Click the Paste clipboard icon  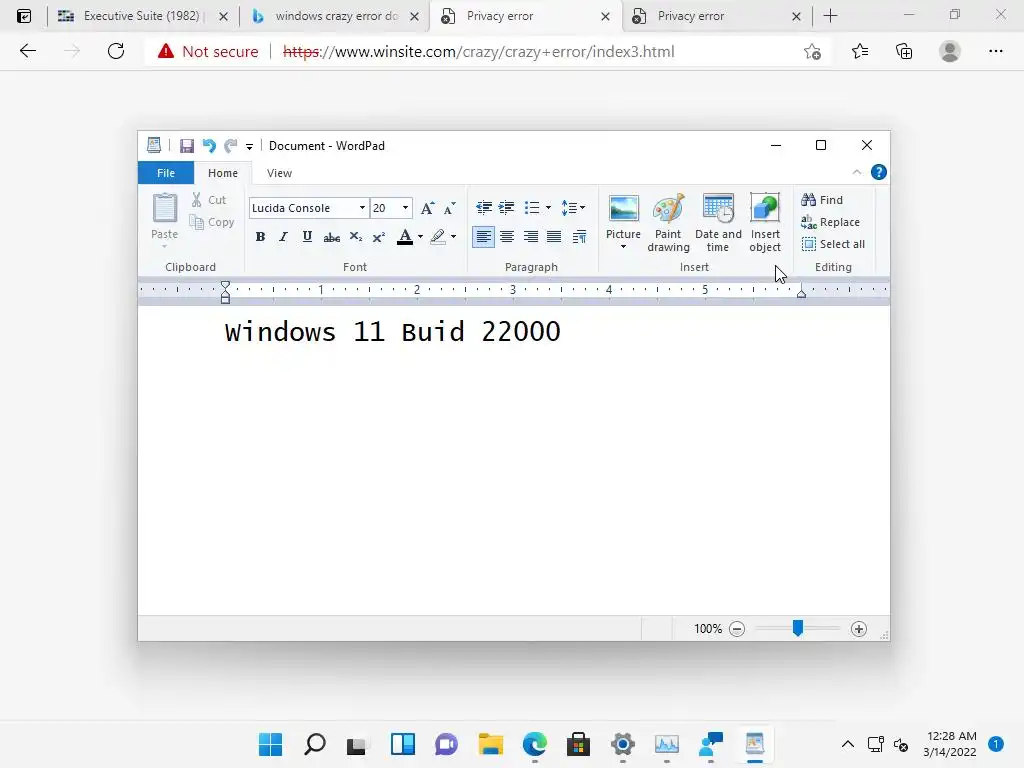point(165,208)
